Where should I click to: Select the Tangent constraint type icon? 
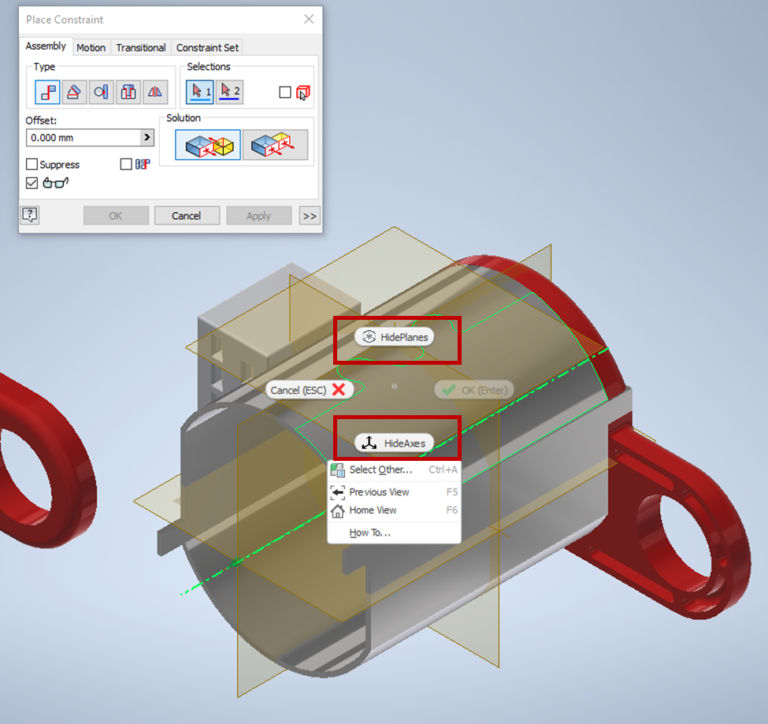pyautogui.click(x=101, y=92)
